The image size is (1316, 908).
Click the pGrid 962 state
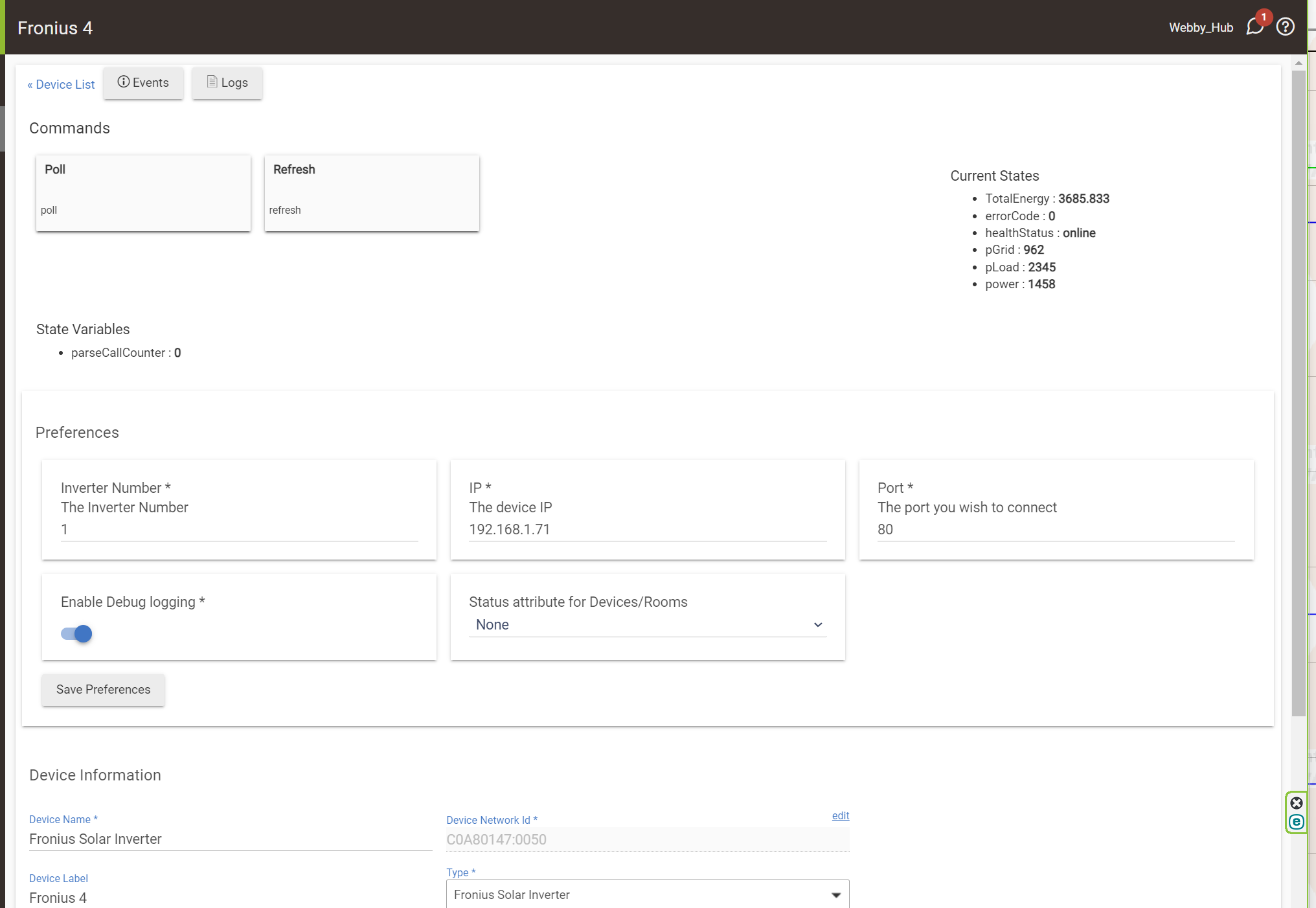click(1014, 249)
